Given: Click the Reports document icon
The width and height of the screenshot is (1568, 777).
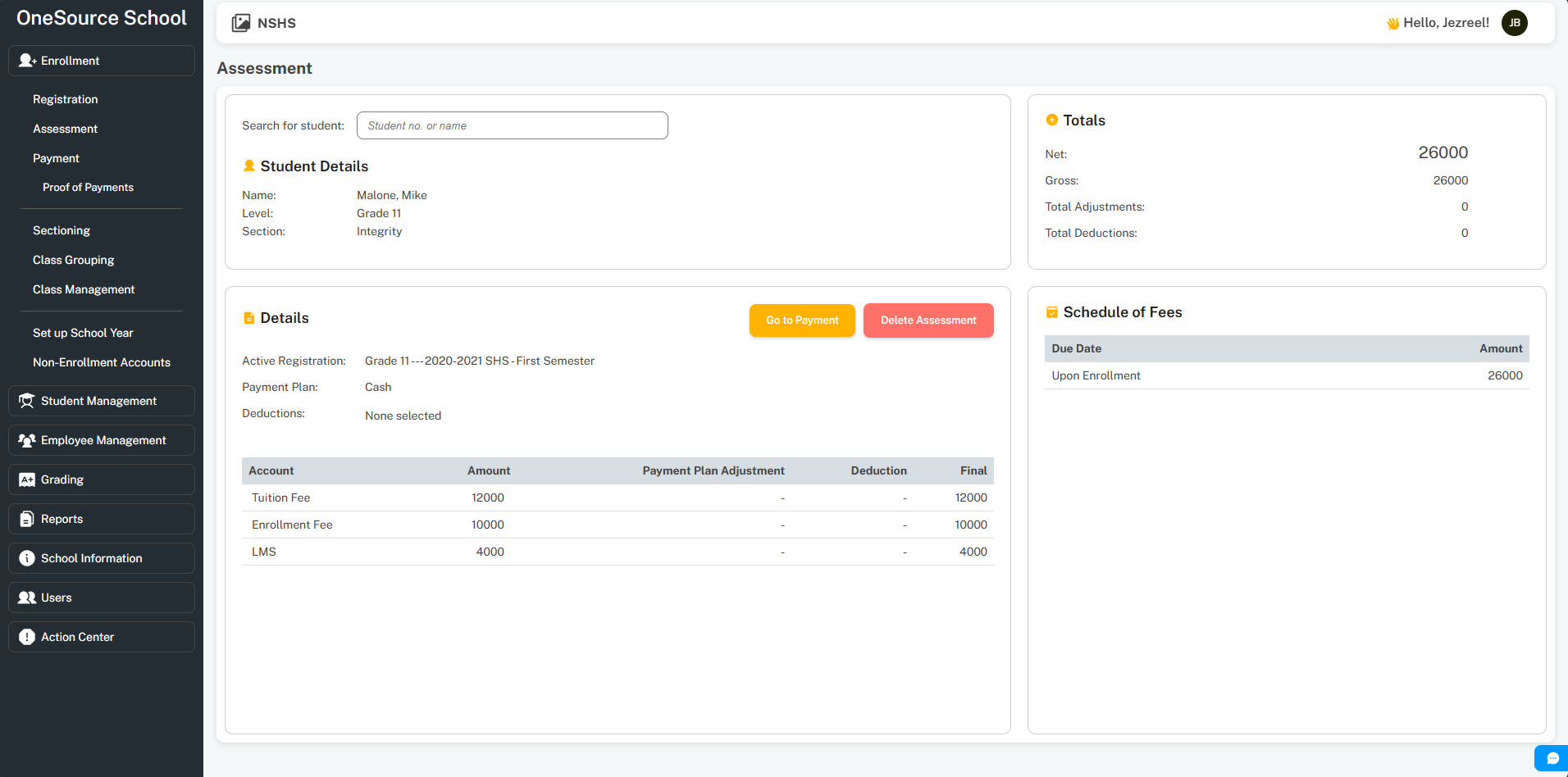Looking at the screenshot, I should coord(27,519).
